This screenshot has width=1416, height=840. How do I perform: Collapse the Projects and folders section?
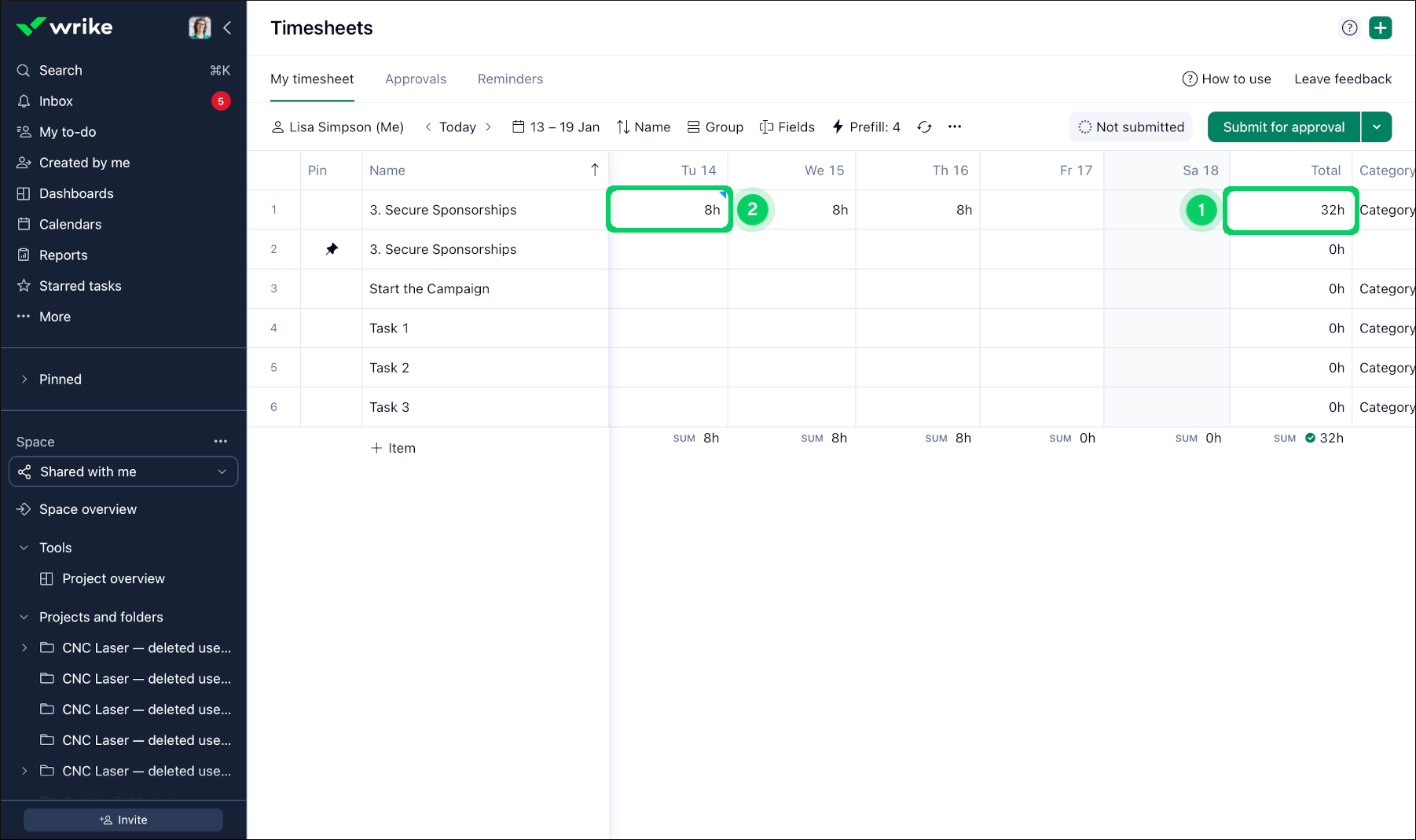24,617
